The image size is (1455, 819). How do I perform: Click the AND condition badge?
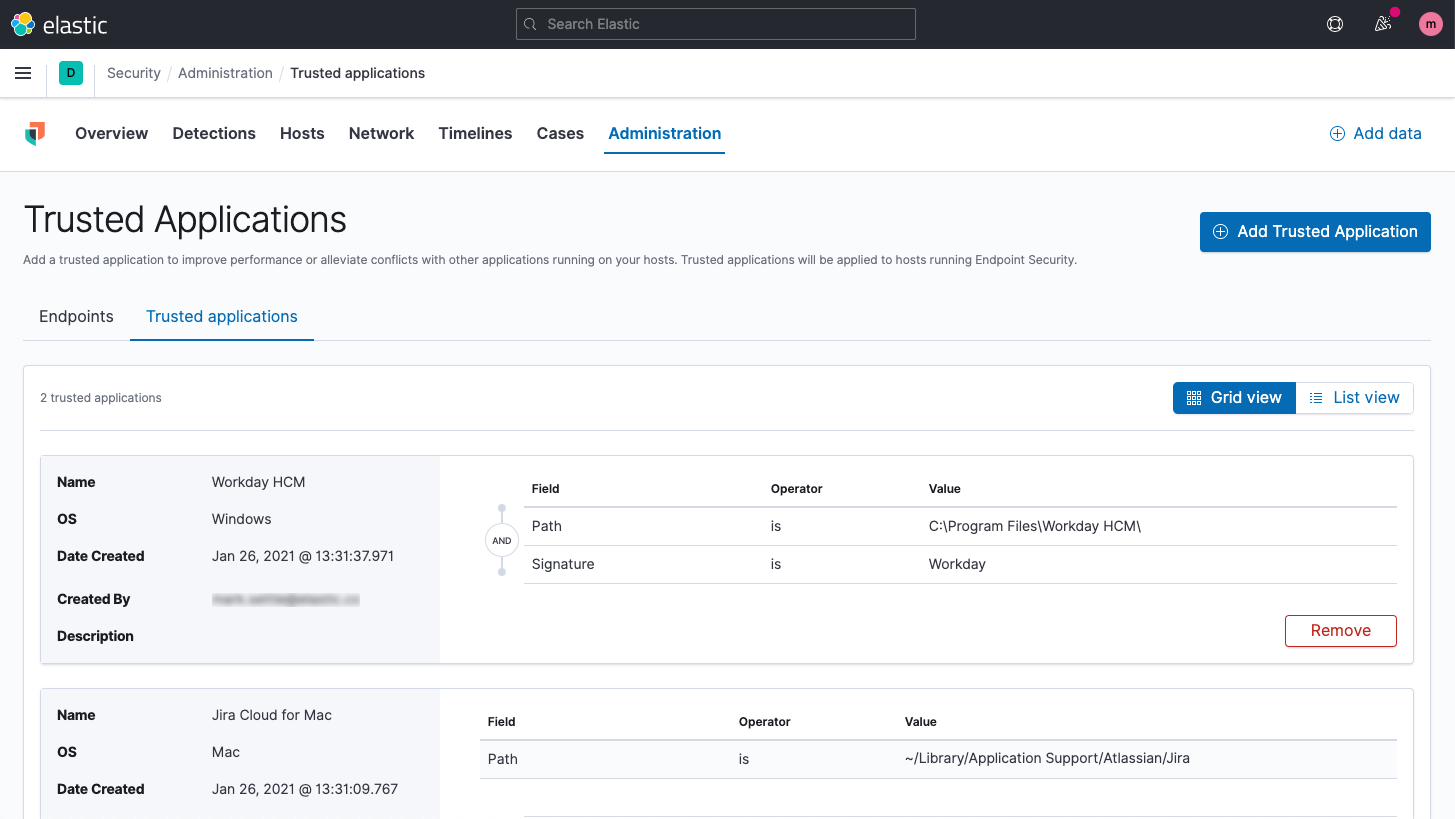pyautogui.click(x=502, y=541)
